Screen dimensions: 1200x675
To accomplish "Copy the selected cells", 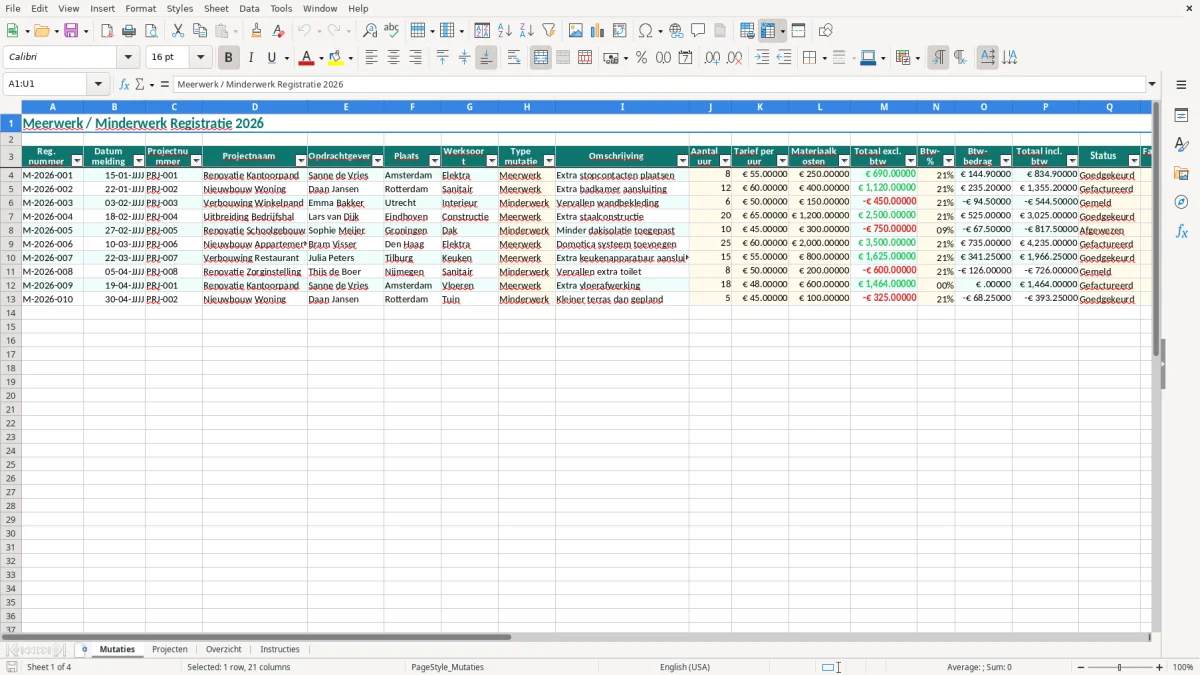I will click(200, 31).
